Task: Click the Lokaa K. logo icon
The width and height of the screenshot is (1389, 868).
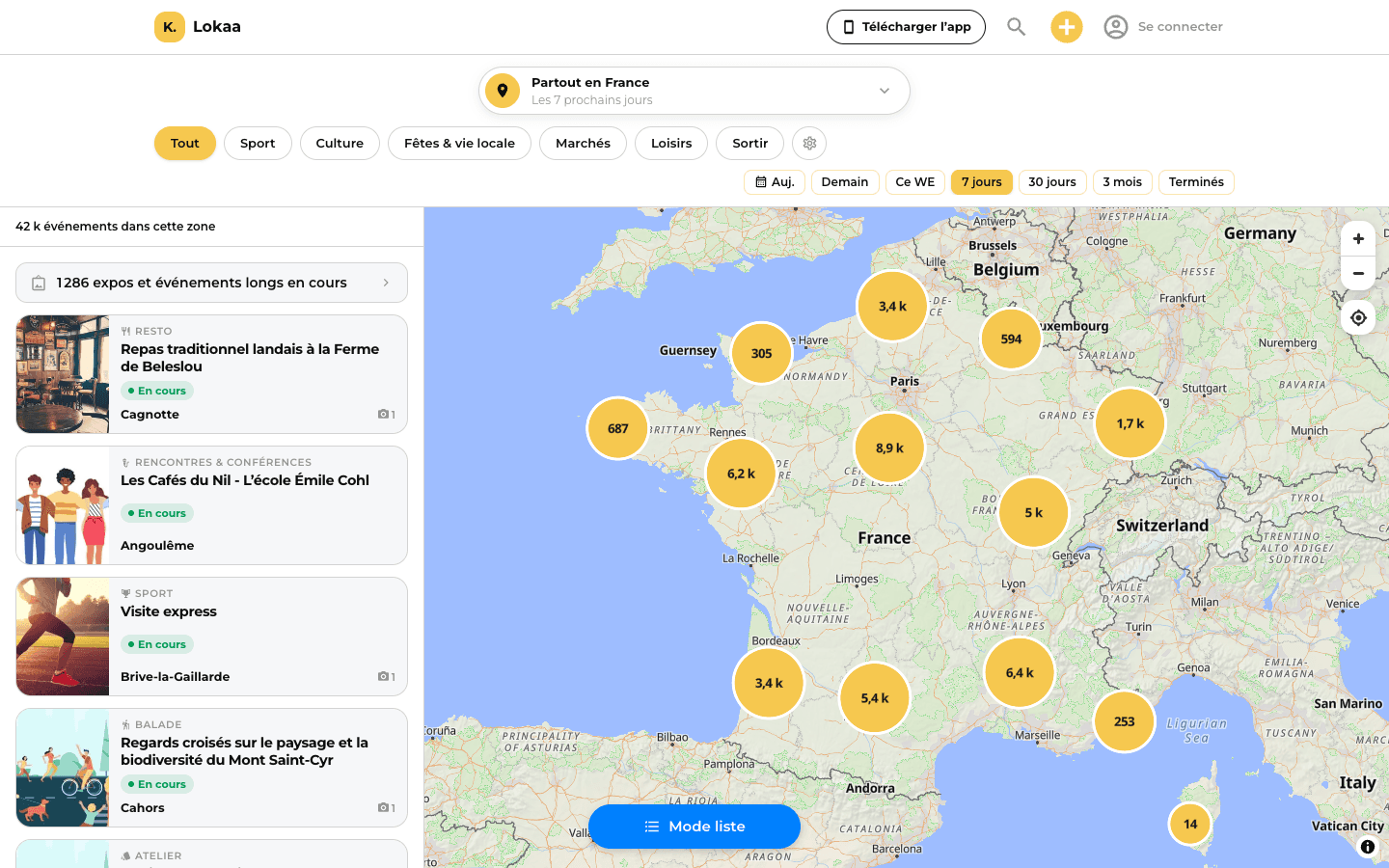Action: (170, 27)
